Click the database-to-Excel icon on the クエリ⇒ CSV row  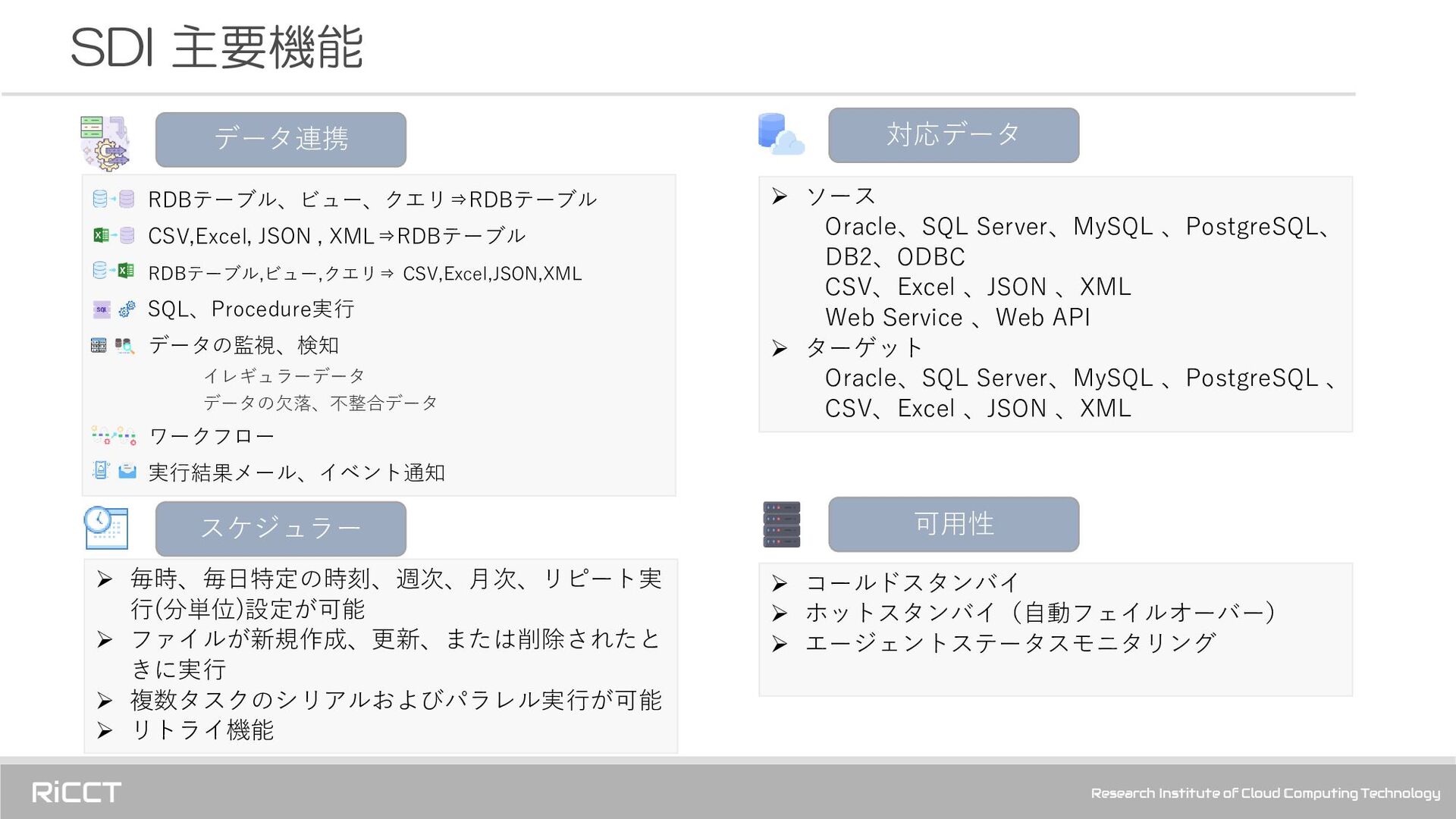(x=114, y=271)
